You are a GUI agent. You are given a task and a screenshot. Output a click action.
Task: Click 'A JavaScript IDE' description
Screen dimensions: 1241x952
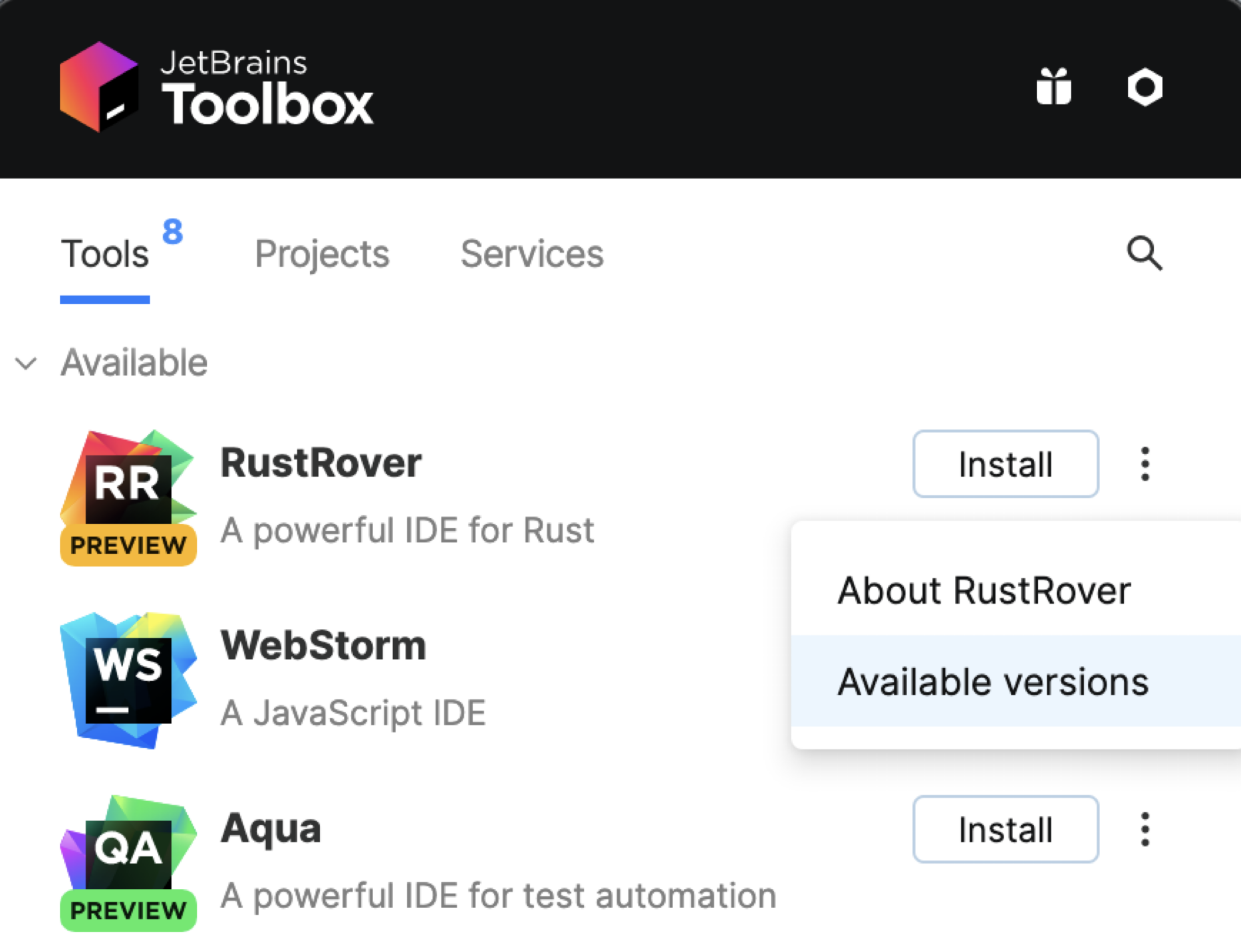coord(353,713)
